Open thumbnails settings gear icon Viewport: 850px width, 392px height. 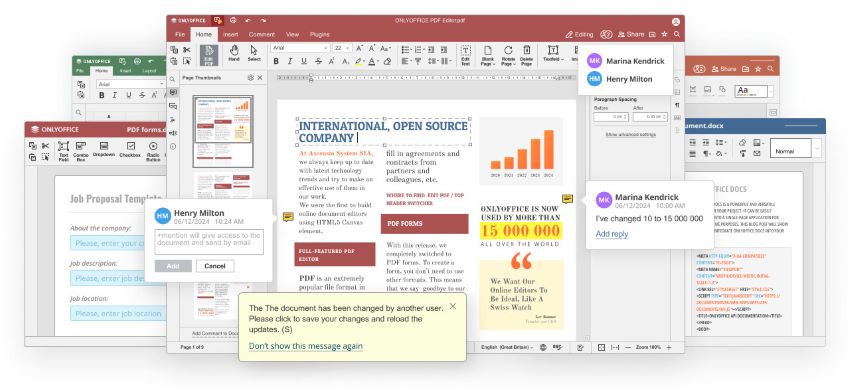click(x=250, y=78)
